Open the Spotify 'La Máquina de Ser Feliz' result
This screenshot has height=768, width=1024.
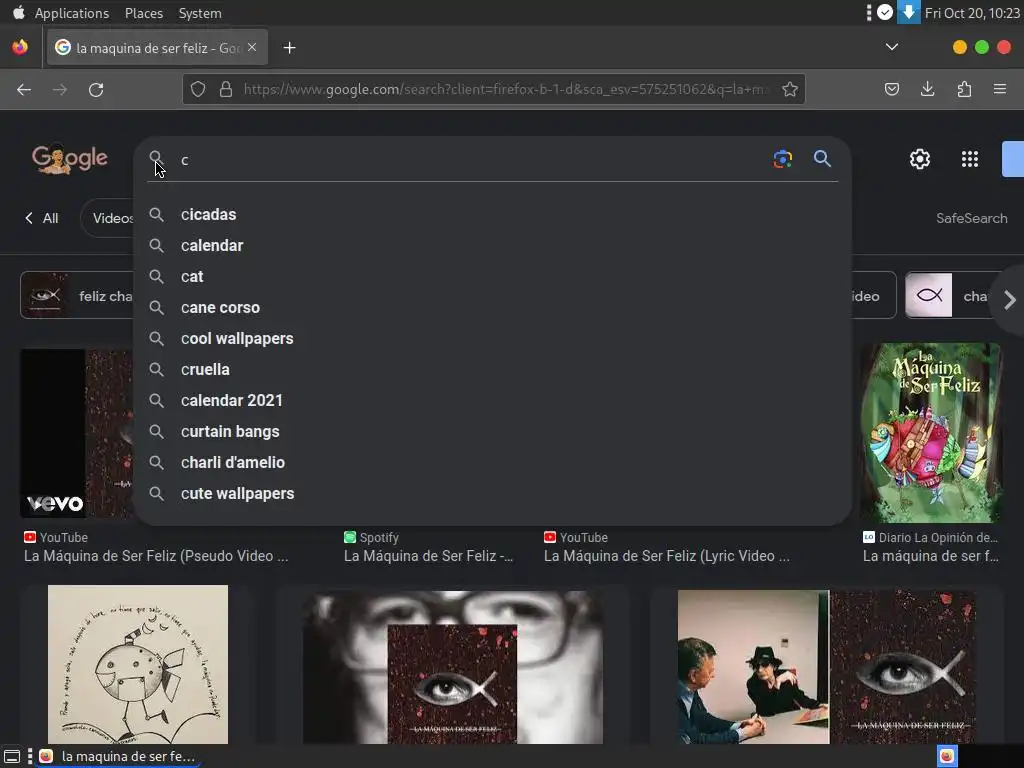tap(428, 556)
